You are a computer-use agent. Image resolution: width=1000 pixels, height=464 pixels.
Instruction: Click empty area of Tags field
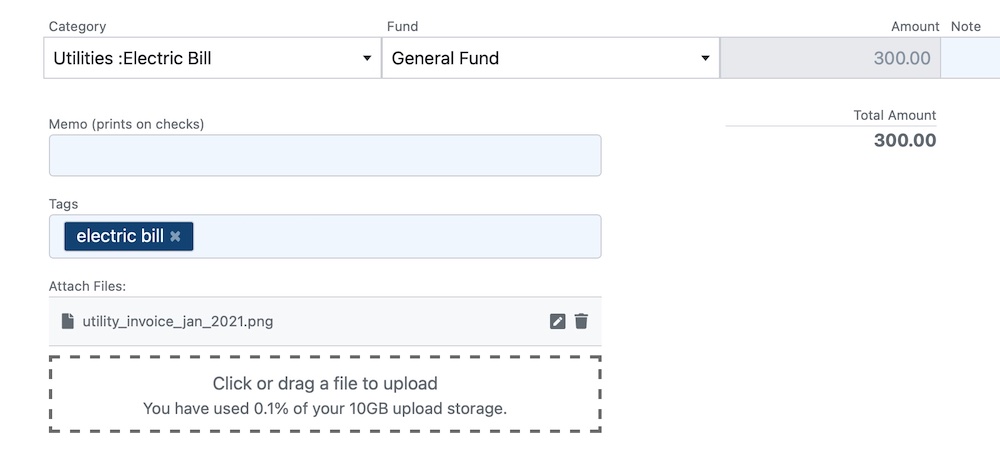tap(395, 236)
